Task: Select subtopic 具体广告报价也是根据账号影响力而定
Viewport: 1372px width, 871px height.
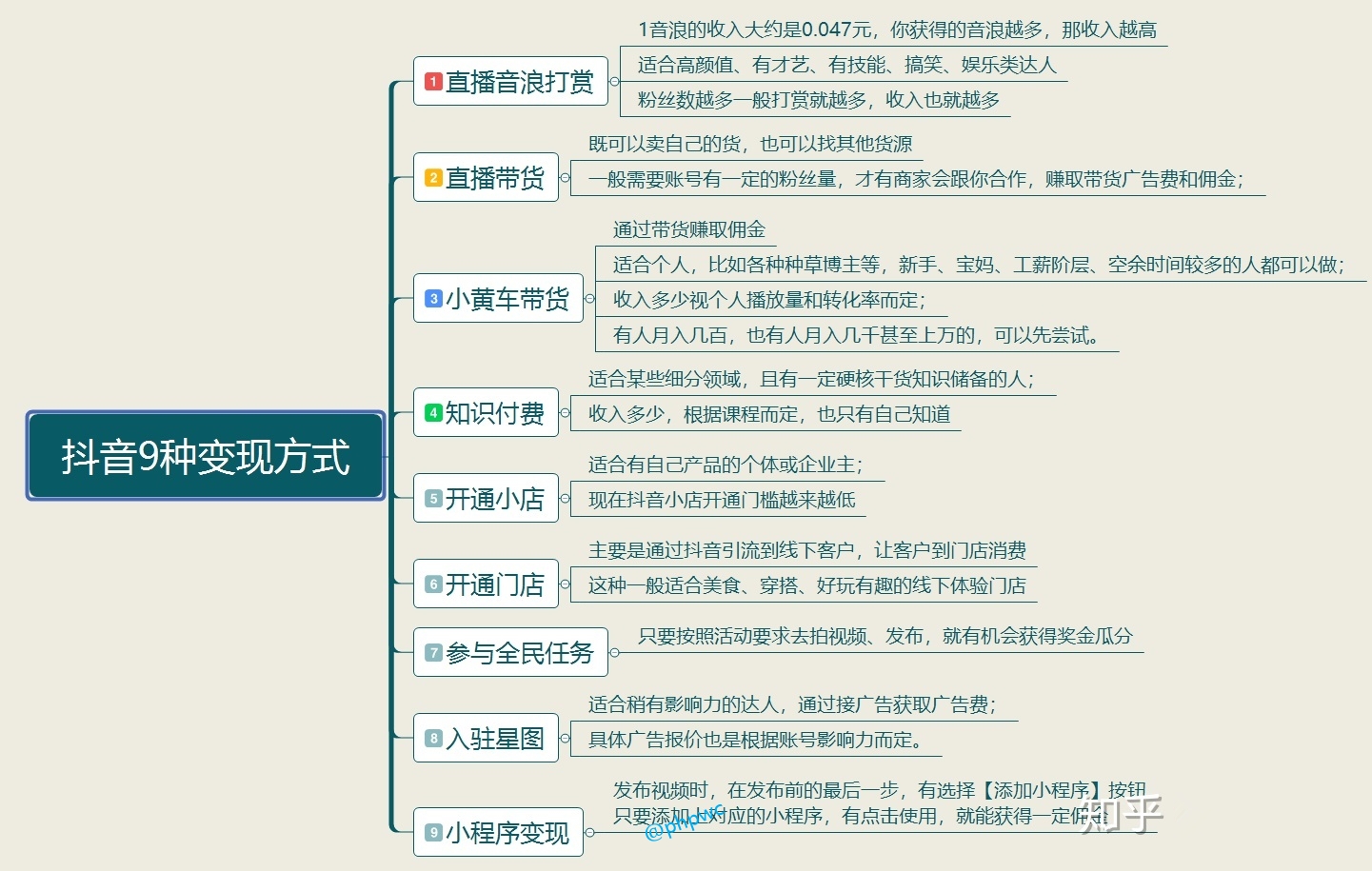Action: (x=755, y=741)
